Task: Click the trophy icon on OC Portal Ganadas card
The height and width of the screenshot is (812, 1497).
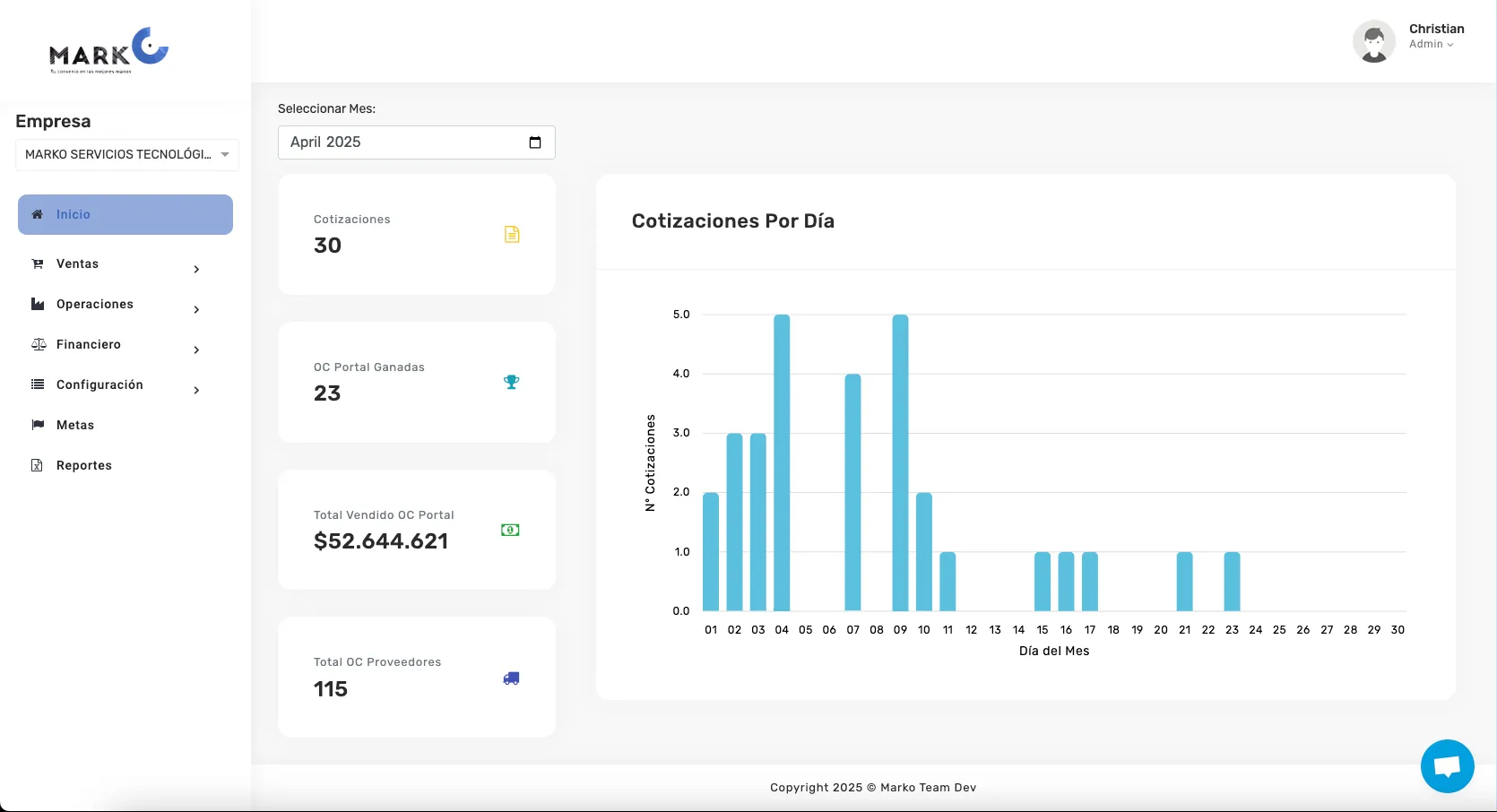Action: pos(511,382)
